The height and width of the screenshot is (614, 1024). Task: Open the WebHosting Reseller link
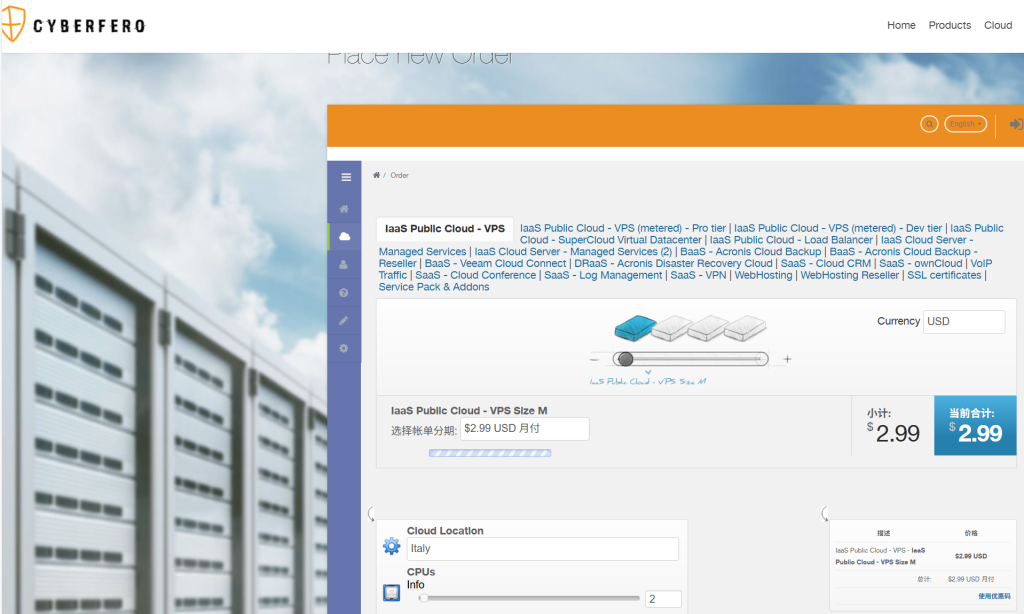click(850, 275)
